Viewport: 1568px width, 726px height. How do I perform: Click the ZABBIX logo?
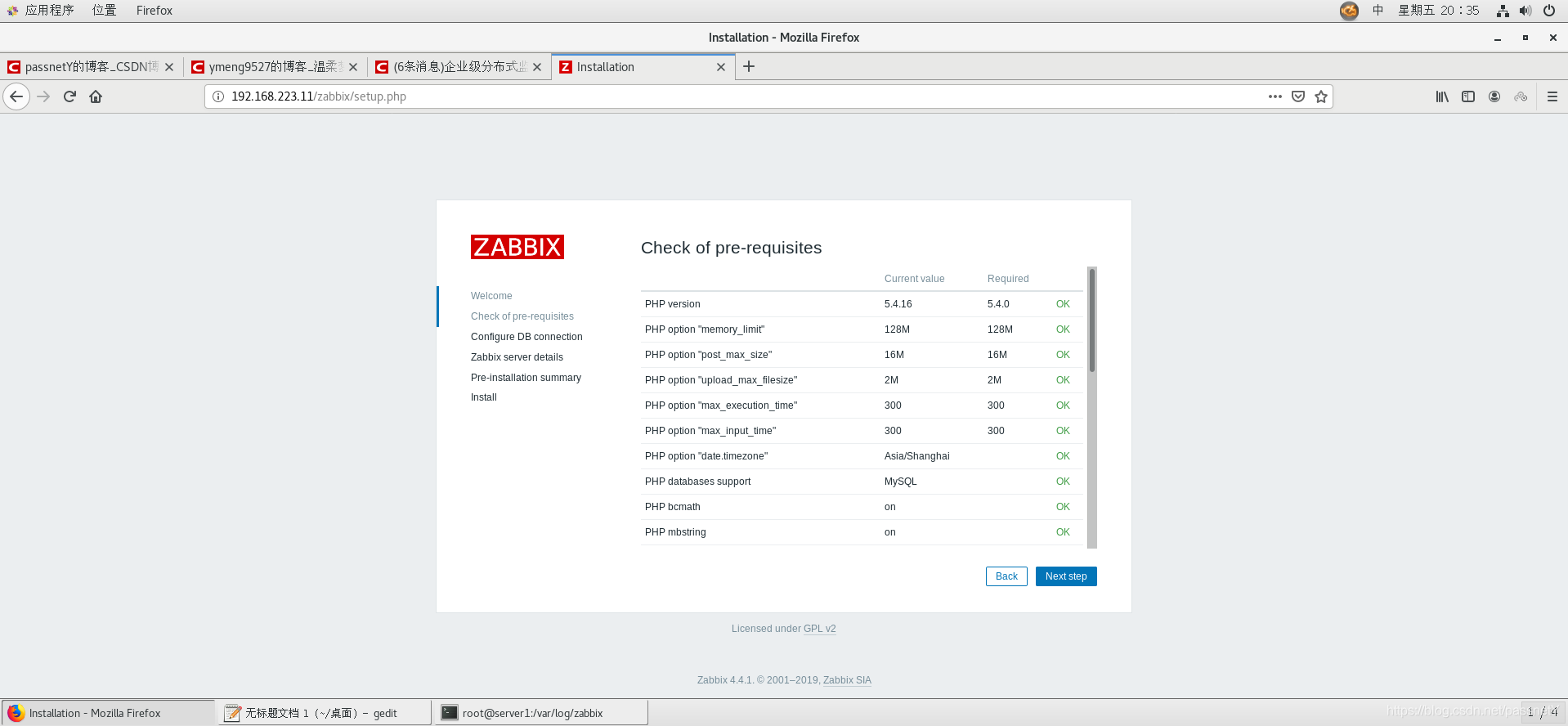click(x=517, y=247)
